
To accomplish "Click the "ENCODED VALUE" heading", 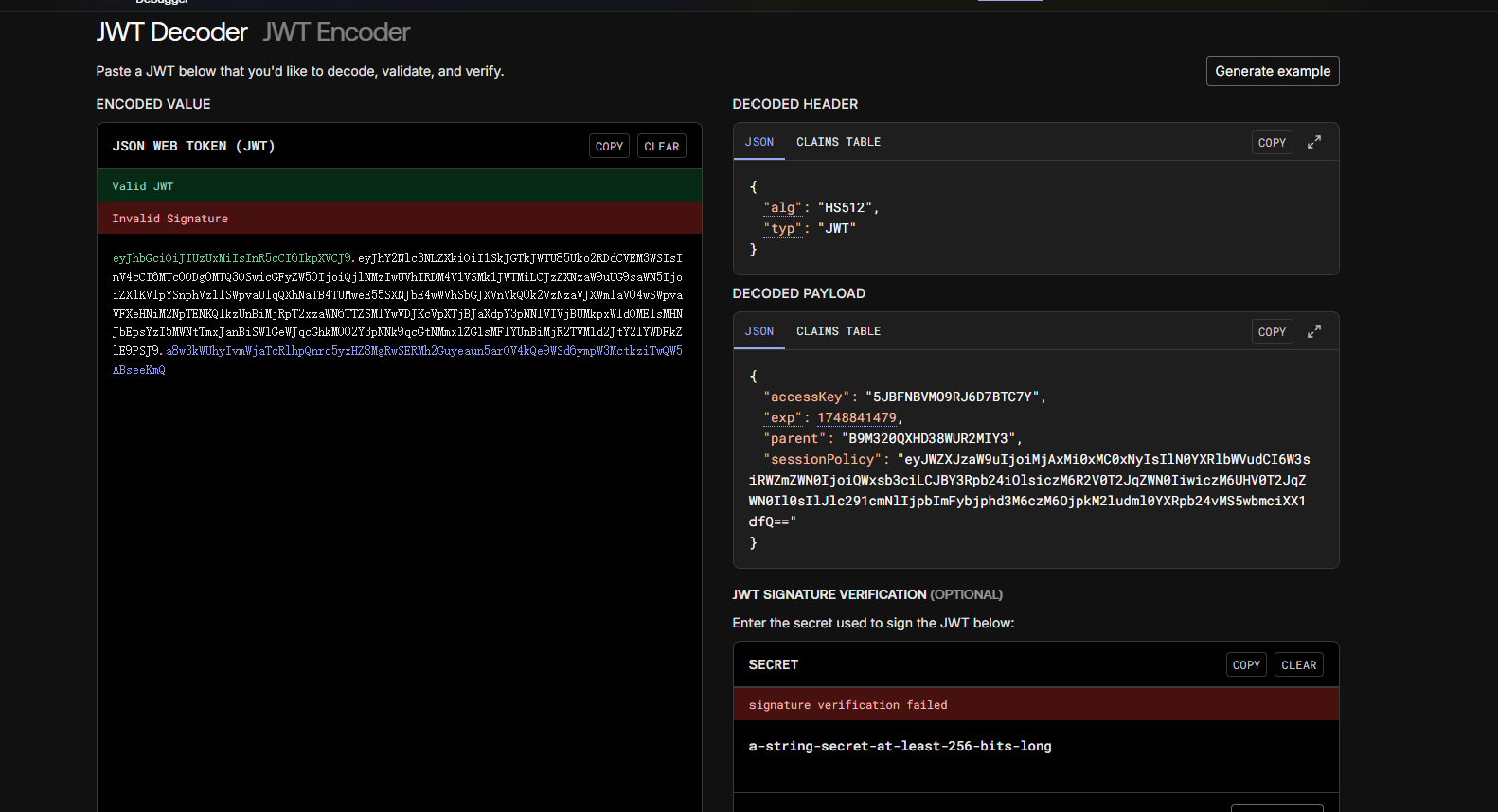I will (x=153, y=104).
